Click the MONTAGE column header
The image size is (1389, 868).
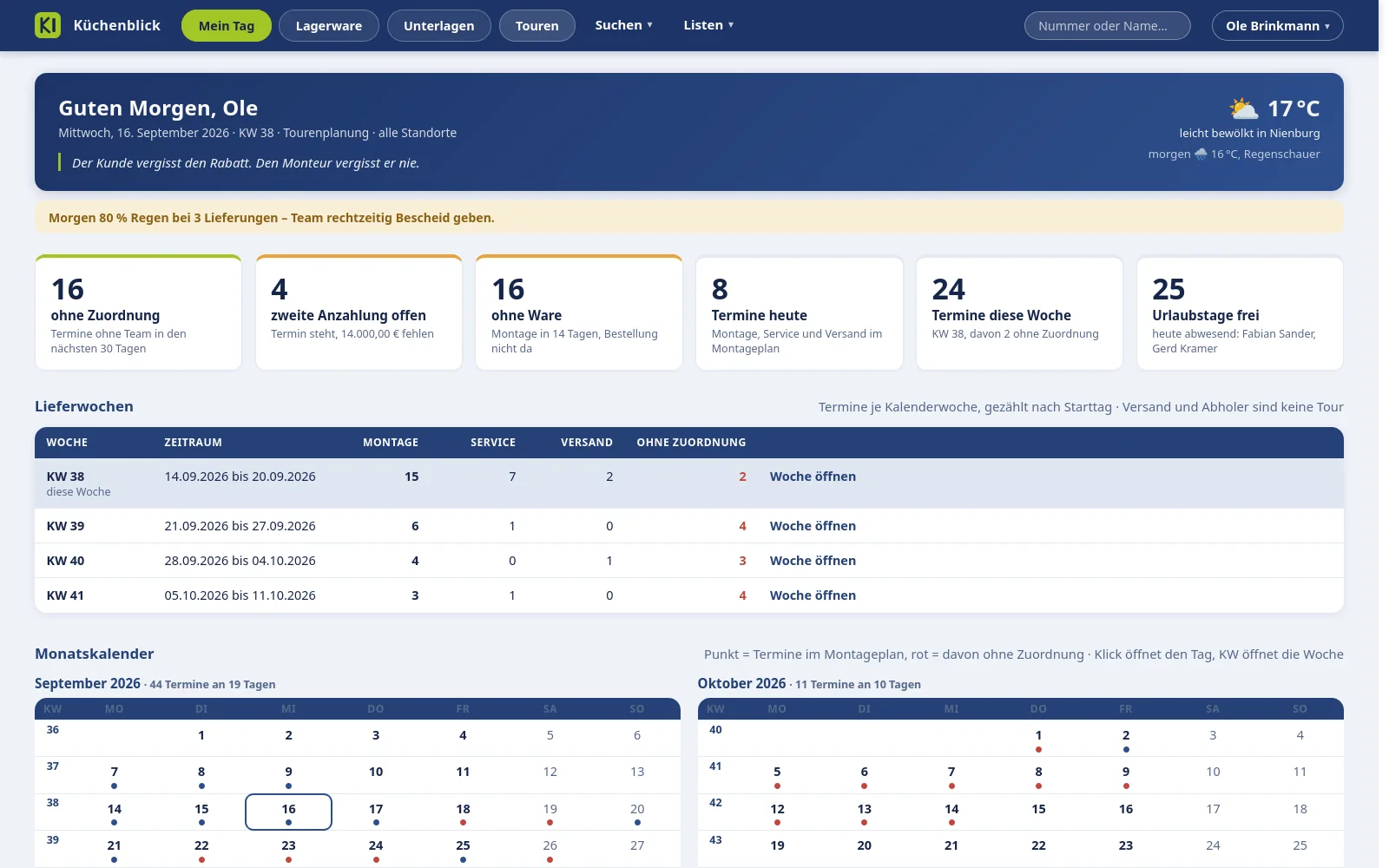tap(391, 443)
